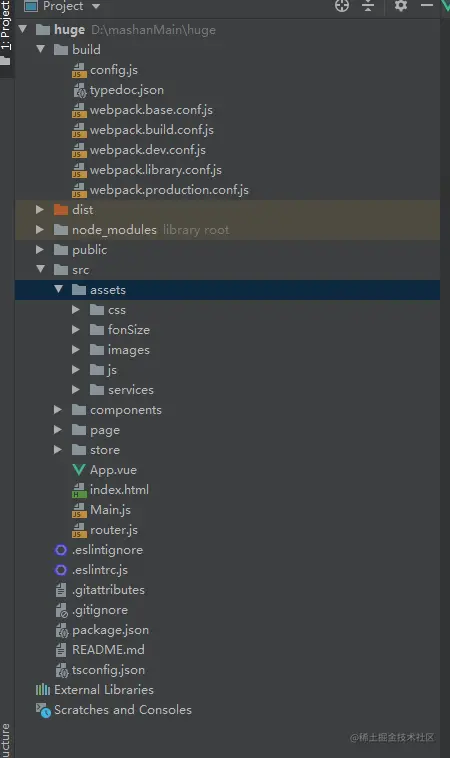Collapse the src folder arrow
Image resolution: width=450 pixels, height=758 pixels.
[41, 269]
